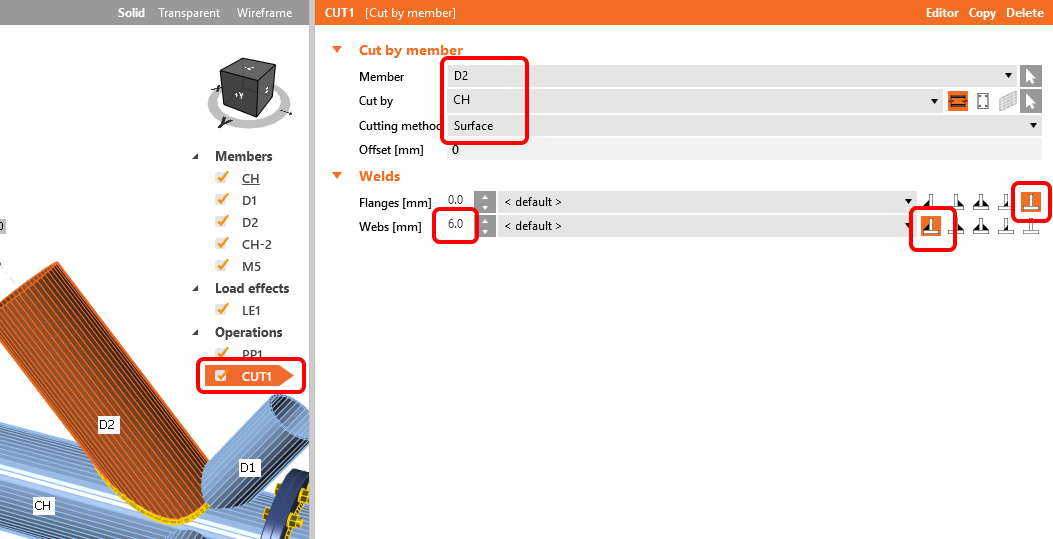1053x539 pixels.
Task: Open Flanges weld material default dropdown
Action: pyautogui.click(x=707, y=201)
